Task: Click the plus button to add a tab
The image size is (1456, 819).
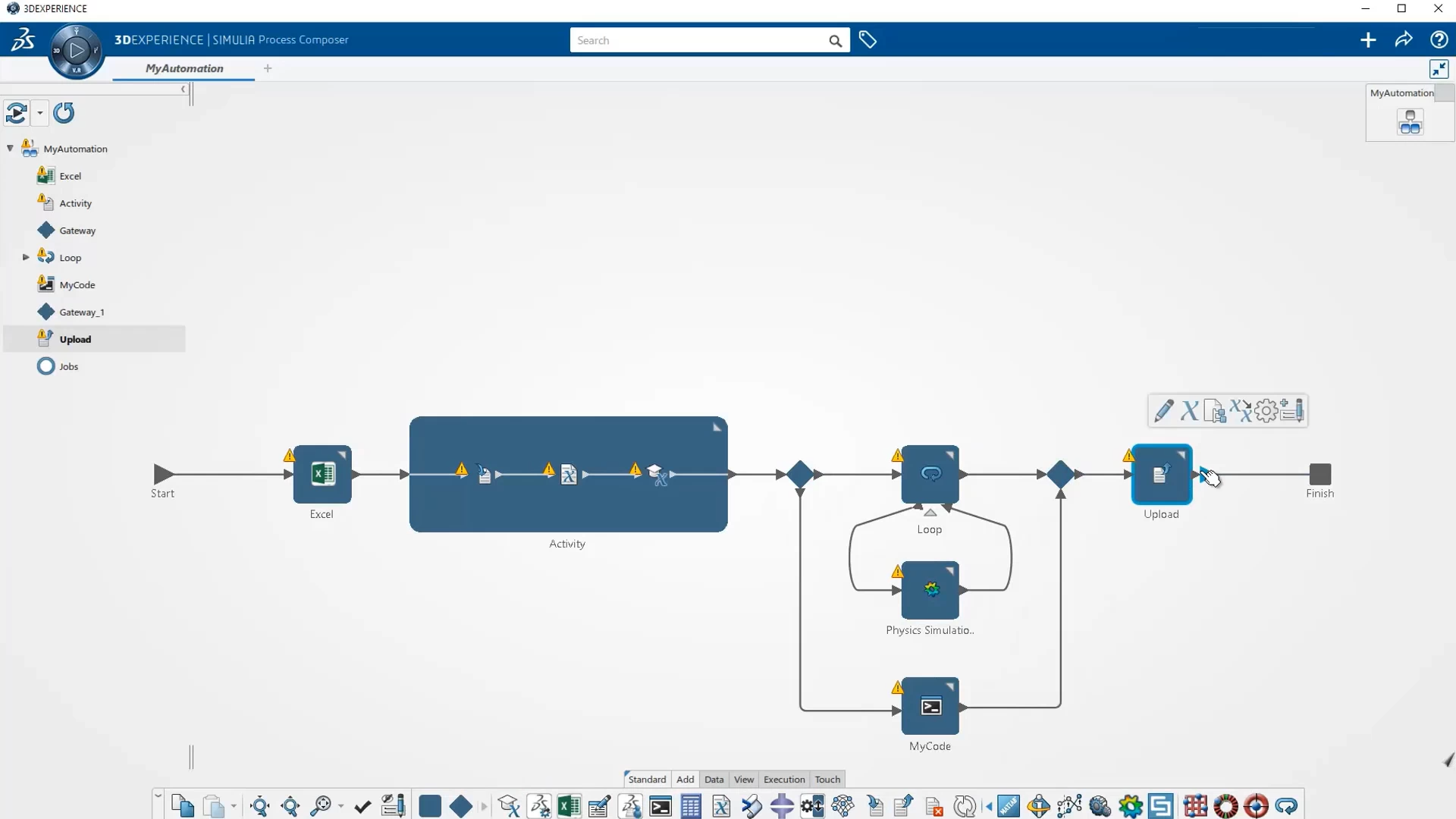Action: (x=268, y=68)
